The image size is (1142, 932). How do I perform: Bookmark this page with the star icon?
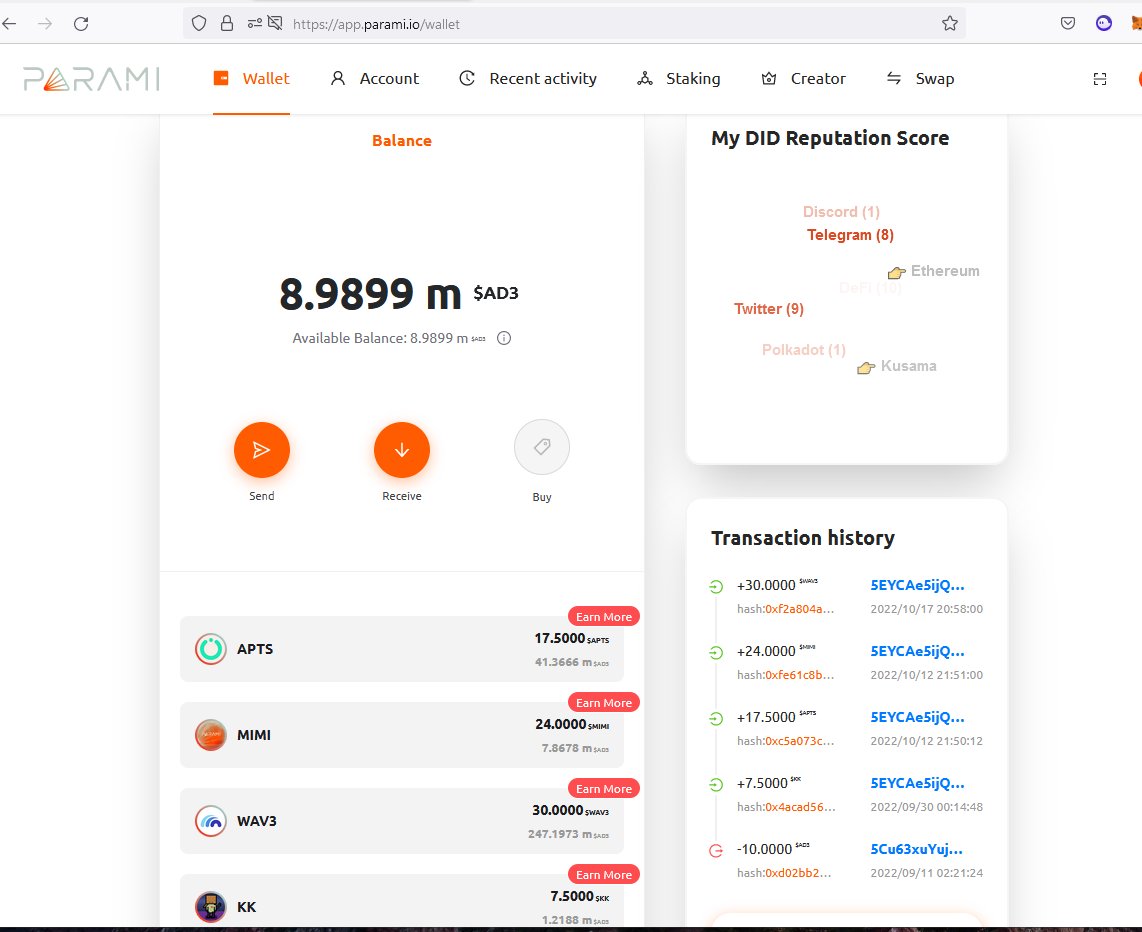point(950,23)
